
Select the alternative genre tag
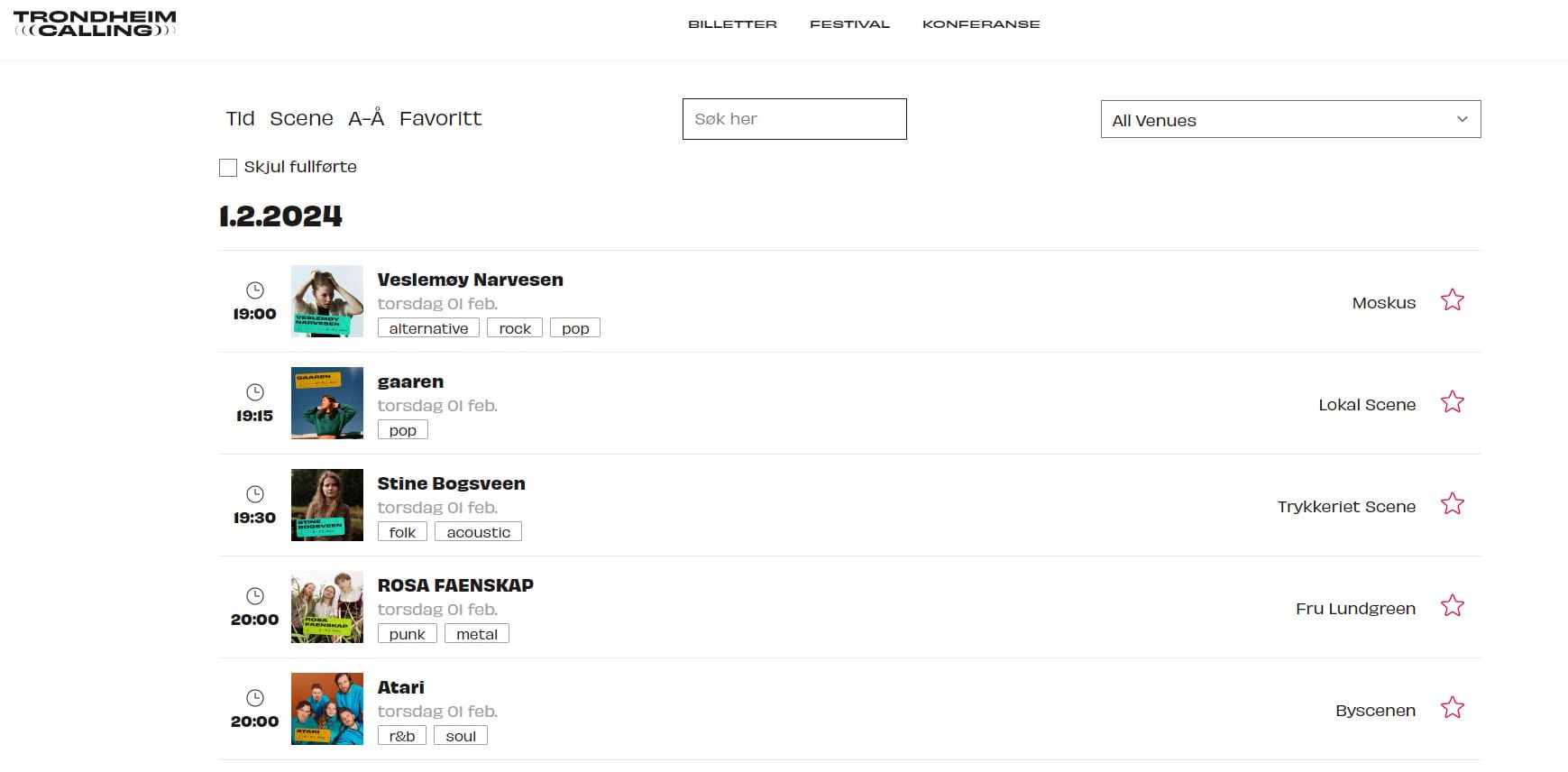(428, 328)
